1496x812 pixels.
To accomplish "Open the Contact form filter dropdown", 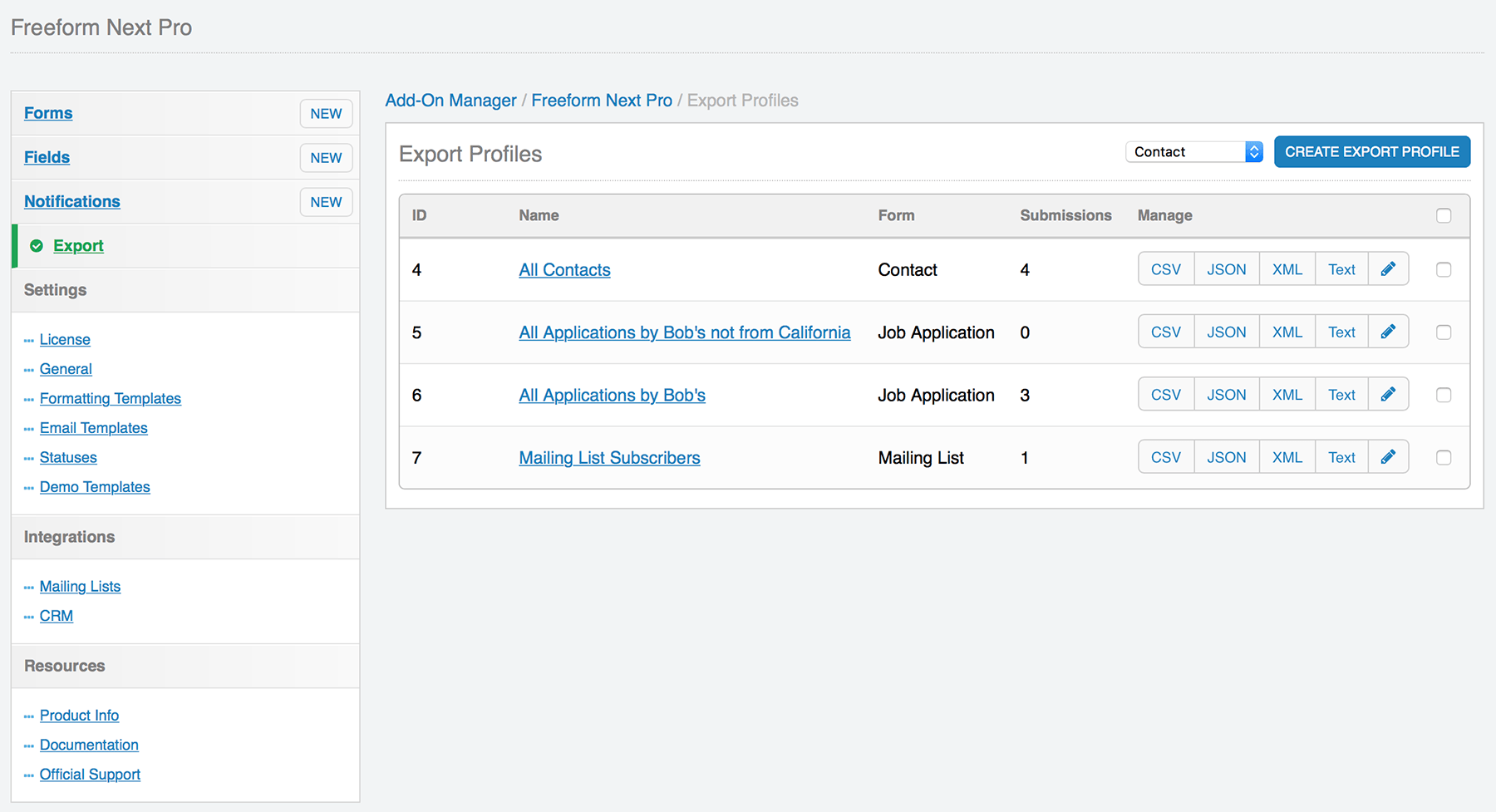I will [x=1193, y=151].
